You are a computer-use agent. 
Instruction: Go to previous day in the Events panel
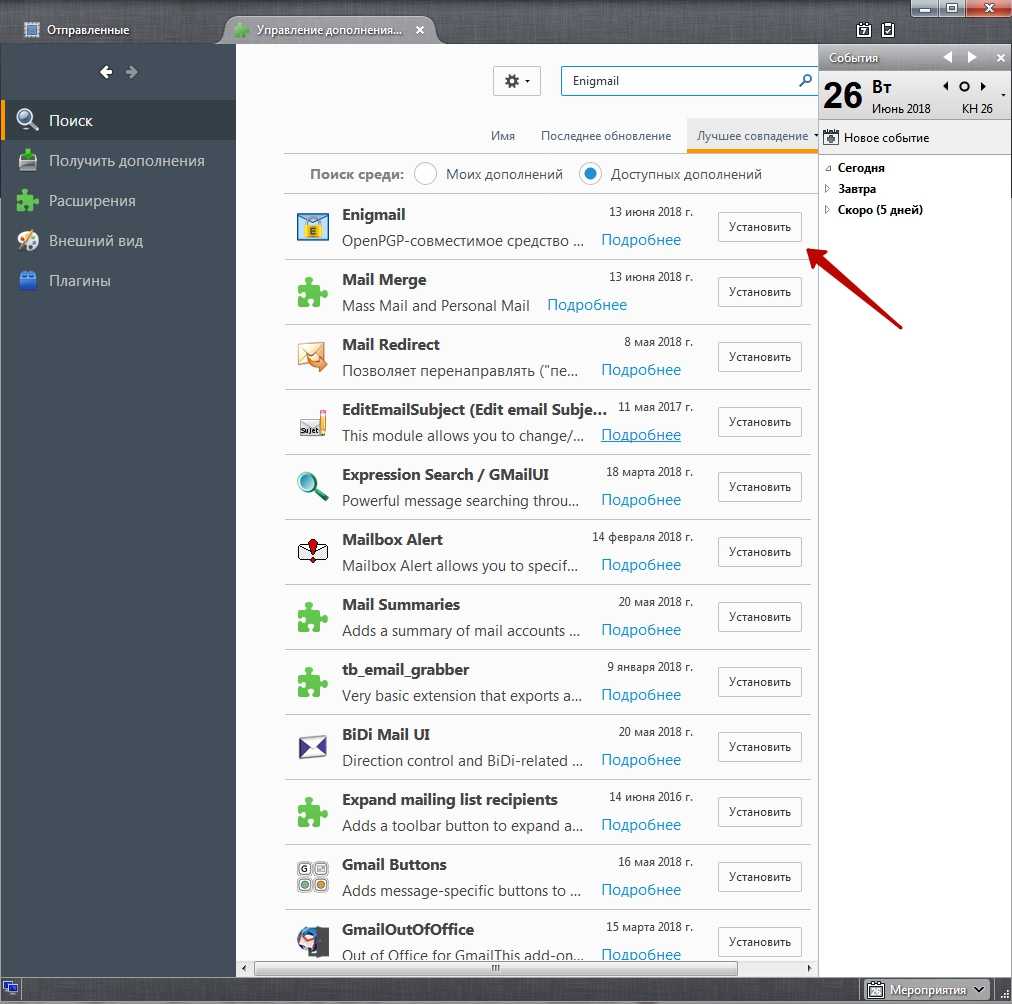[946, 87]
